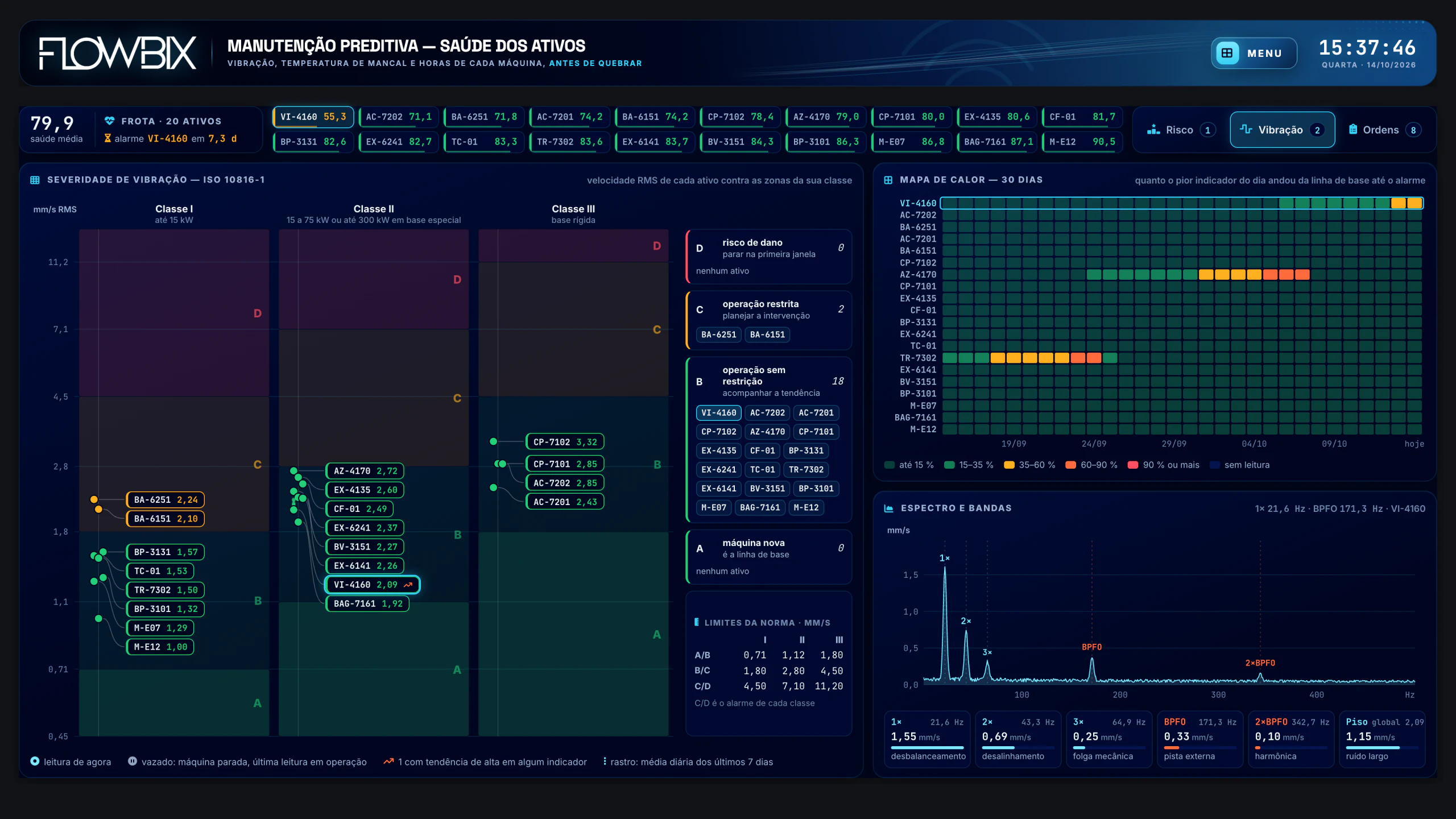This screenshot has width=1456, height=819.
Task: Click the Risco podium icon
Action: [1153, 130]
